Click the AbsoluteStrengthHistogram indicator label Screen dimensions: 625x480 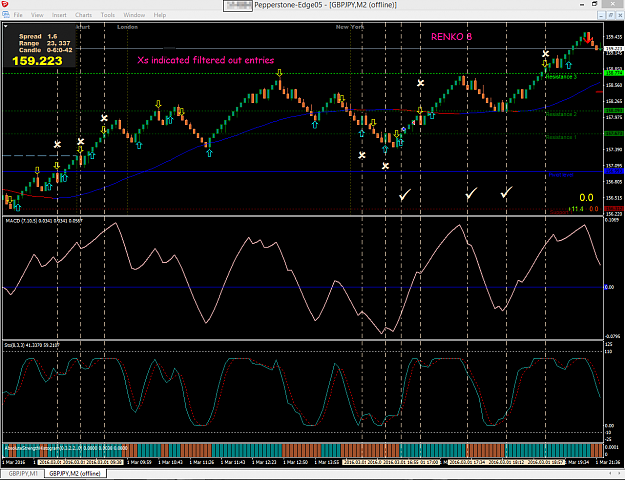coord(66,448)
